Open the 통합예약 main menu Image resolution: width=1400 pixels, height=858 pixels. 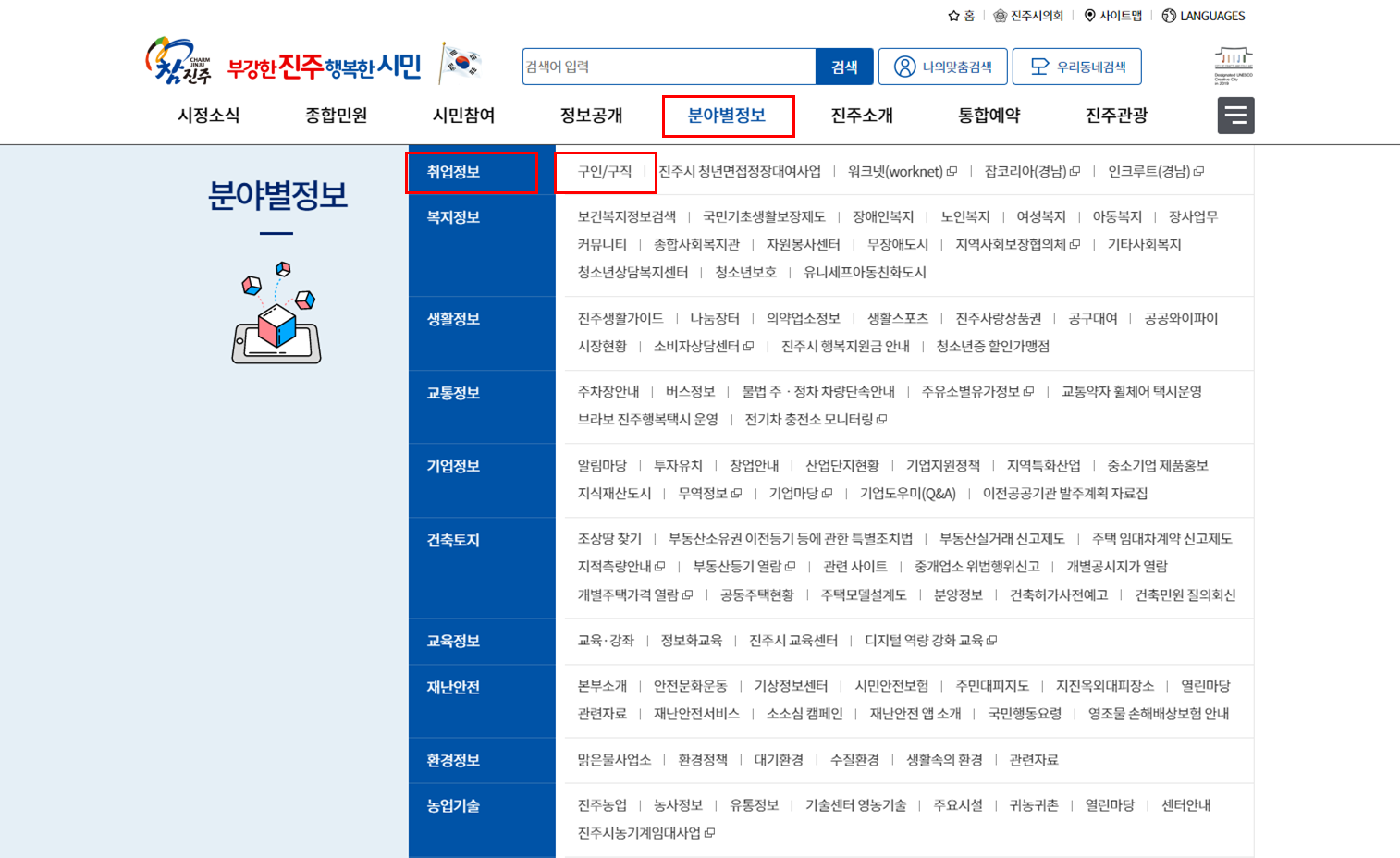[989, 116]
